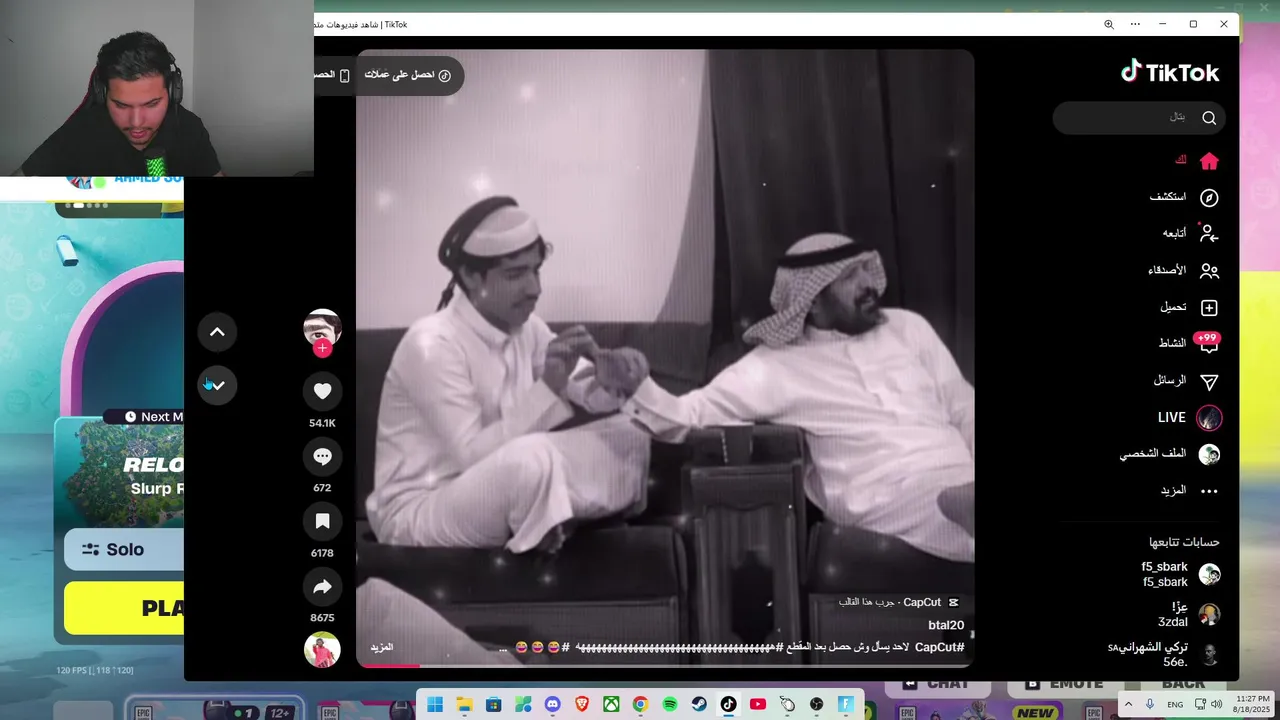Click the Get Coins button

point(408,75)
